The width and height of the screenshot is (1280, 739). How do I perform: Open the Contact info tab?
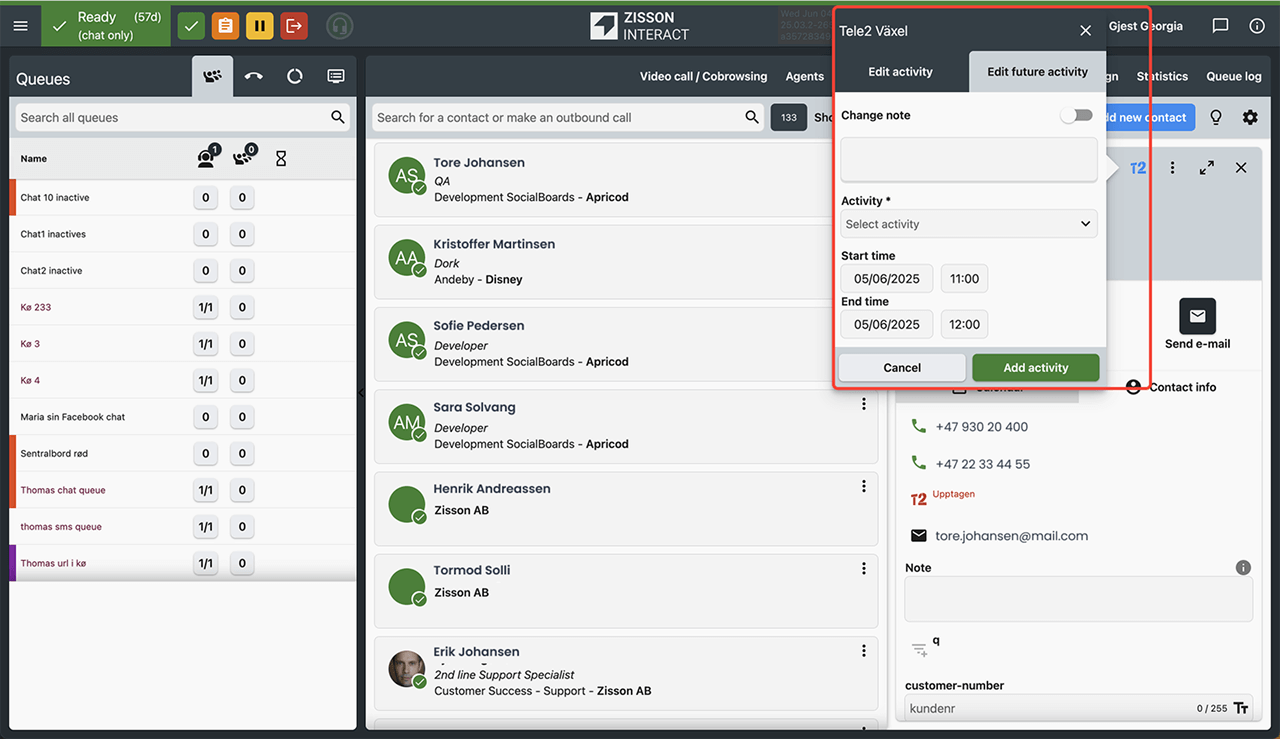pyautogui.click(x=1170, y=387)
